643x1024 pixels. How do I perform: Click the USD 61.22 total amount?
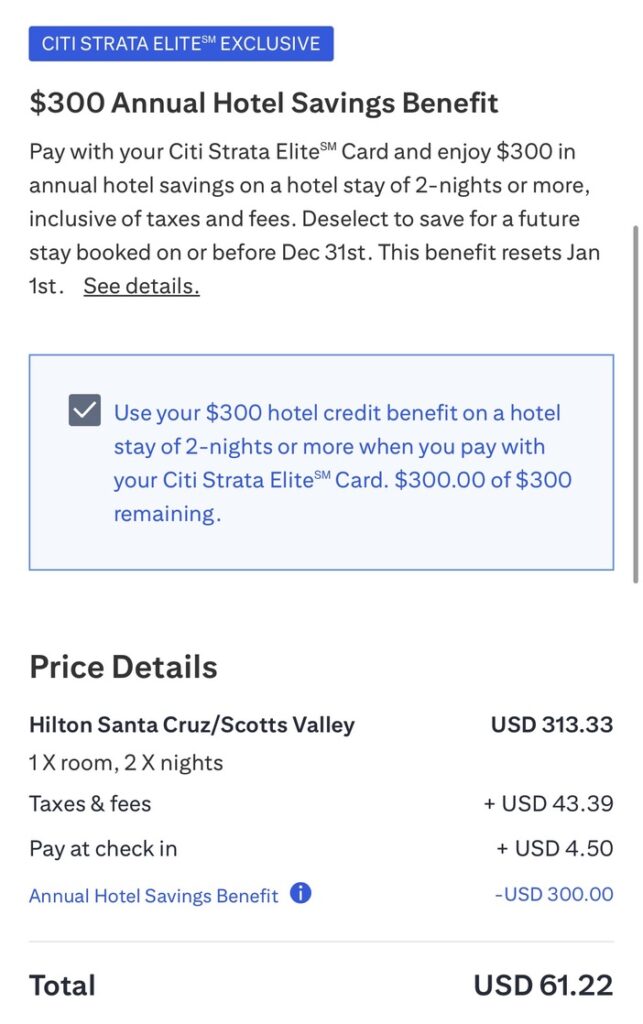point(543,985)
